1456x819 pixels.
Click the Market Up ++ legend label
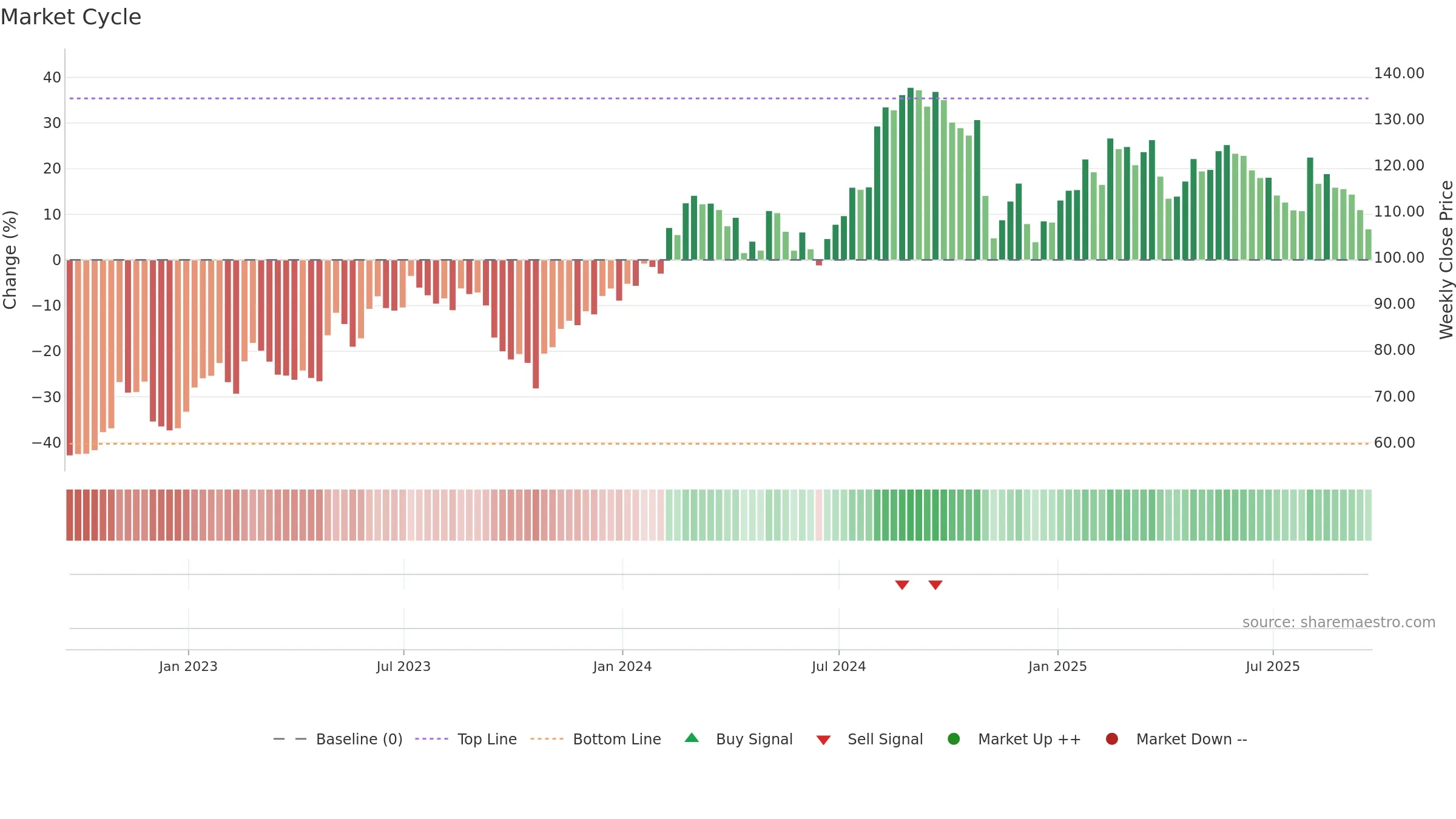point(1030,740)
